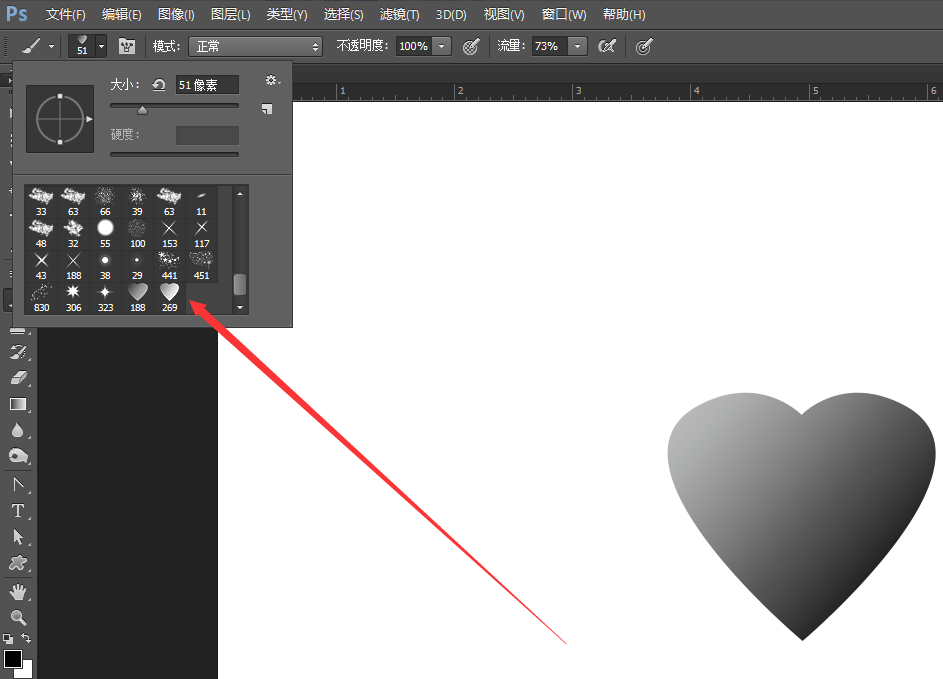Screen dimensions: 943x679
Task: Select the cross brush preset labeled 153
Action: point(170,234)
